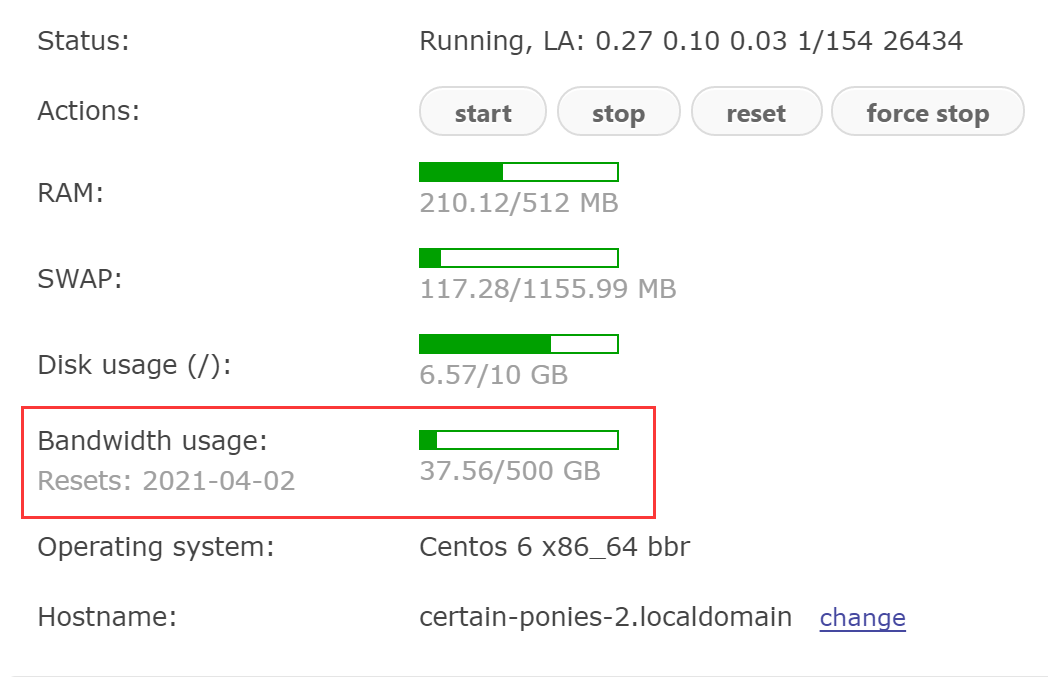This screenshot has height=677, width=1048.
Task: Click the 117.28/1155.99 MB swap value
Action: point(547,290)
